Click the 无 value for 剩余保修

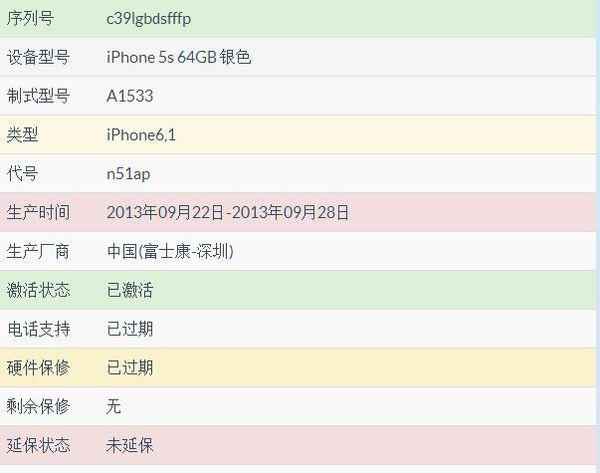(114, 407)
